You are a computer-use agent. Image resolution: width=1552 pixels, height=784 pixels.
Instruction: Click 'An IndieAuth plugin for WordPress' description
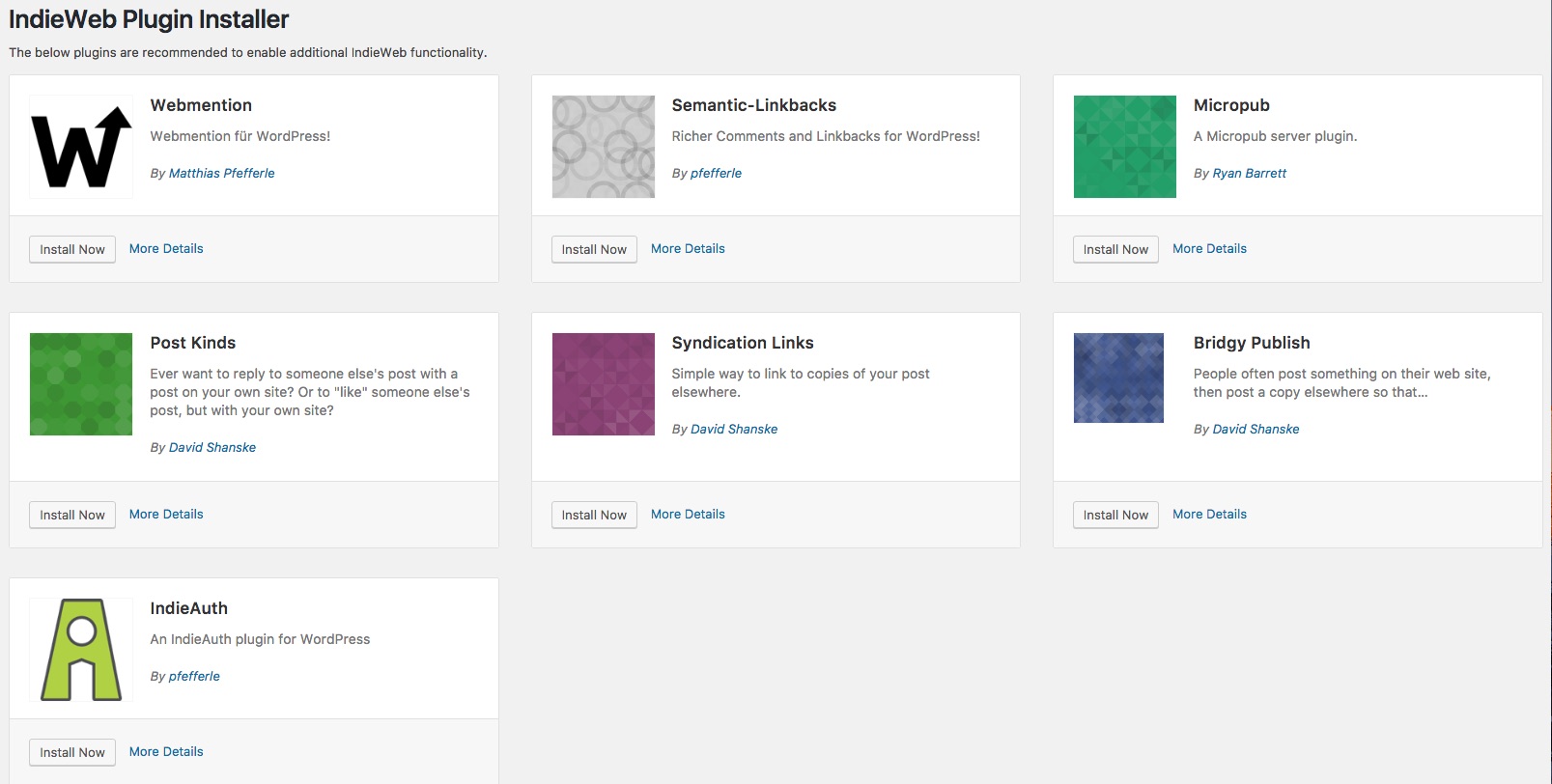click(x=260, y=639)
